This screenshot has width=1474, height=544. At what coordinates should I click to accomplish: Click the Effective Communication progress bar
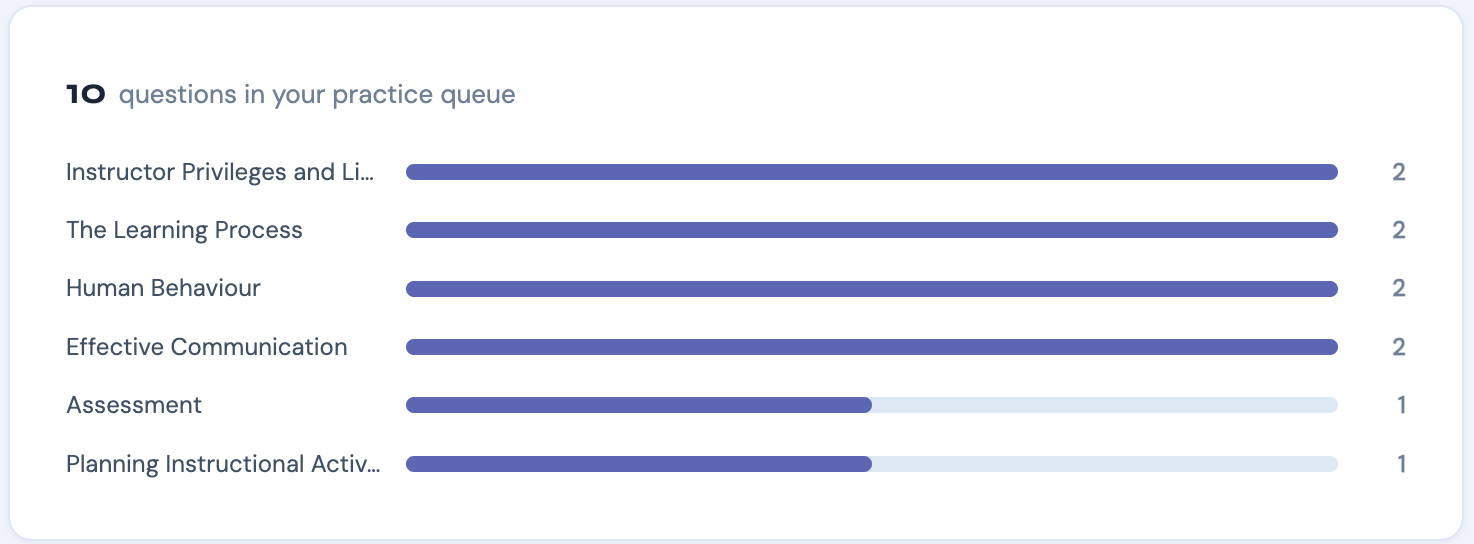872,347
